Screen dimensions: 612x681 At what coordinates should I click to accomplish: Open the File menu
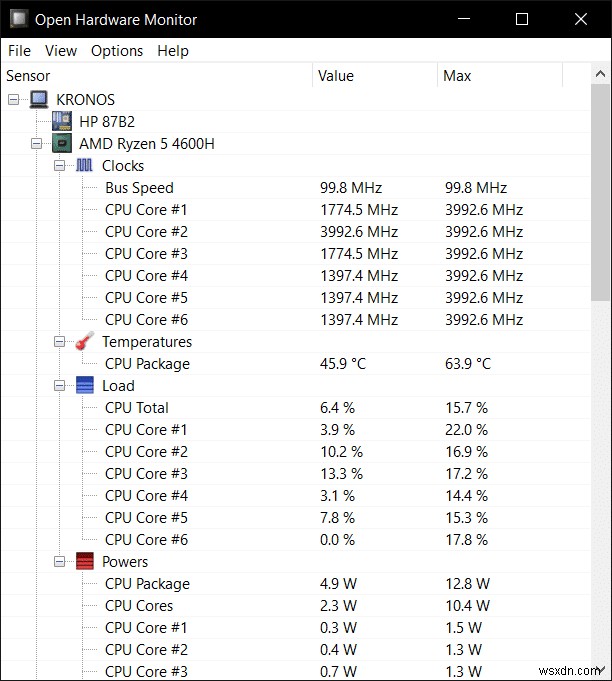pyautogui.click(x=19, y=51)
